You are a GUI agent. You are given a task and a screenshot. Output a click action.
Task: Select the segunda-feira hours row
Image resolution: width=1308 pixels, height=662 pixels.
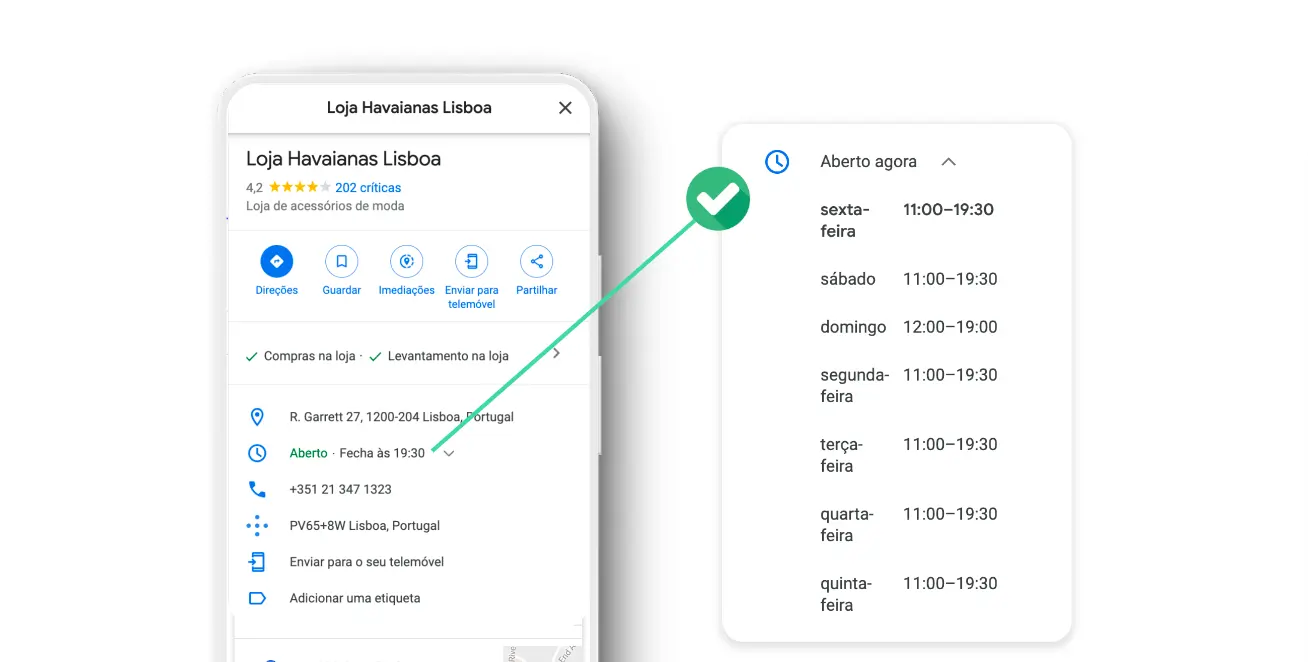[x=909, y=385]
